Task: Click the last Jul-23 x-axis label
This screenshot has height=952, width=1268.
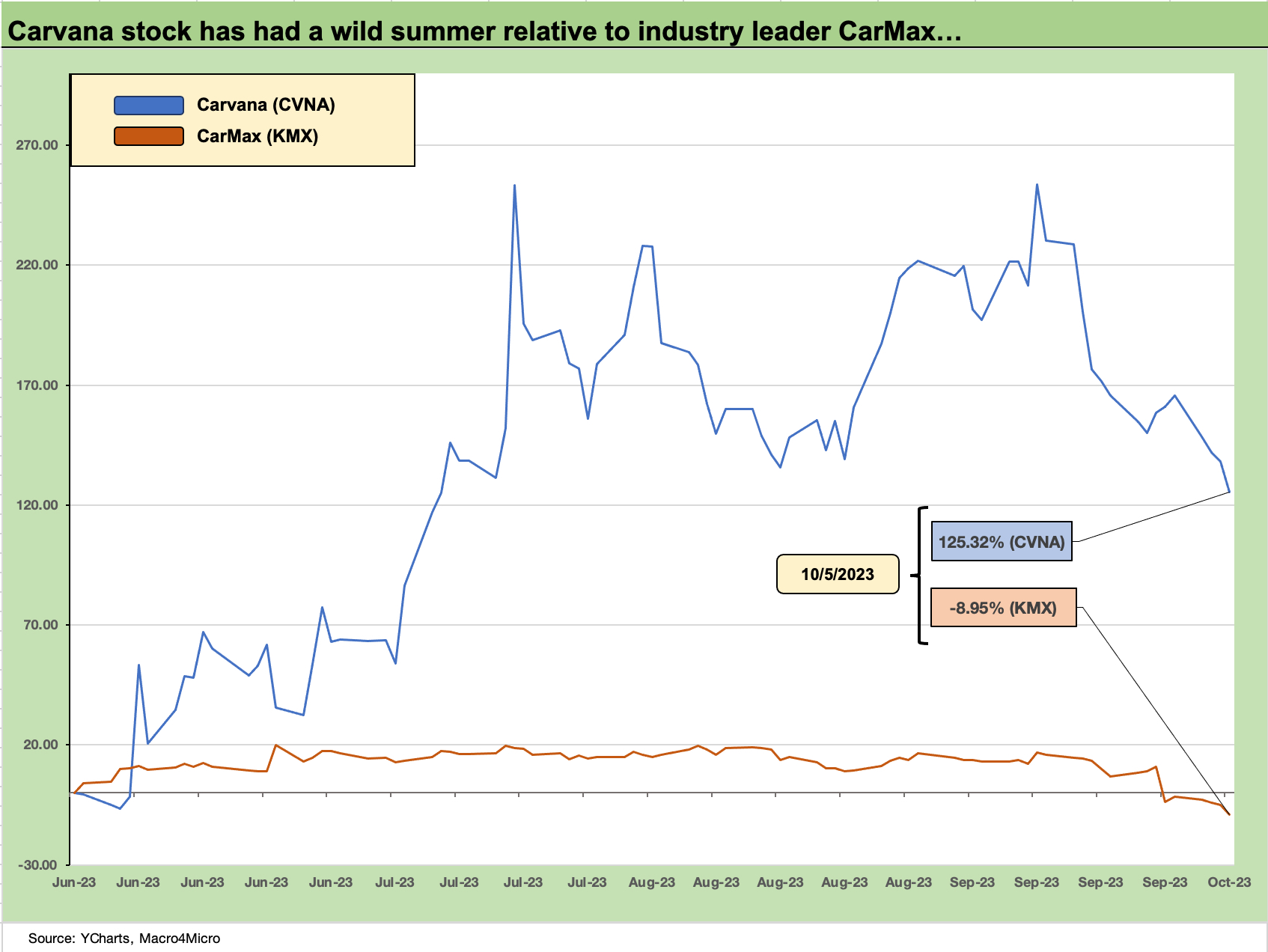Action: pos(587,882)
